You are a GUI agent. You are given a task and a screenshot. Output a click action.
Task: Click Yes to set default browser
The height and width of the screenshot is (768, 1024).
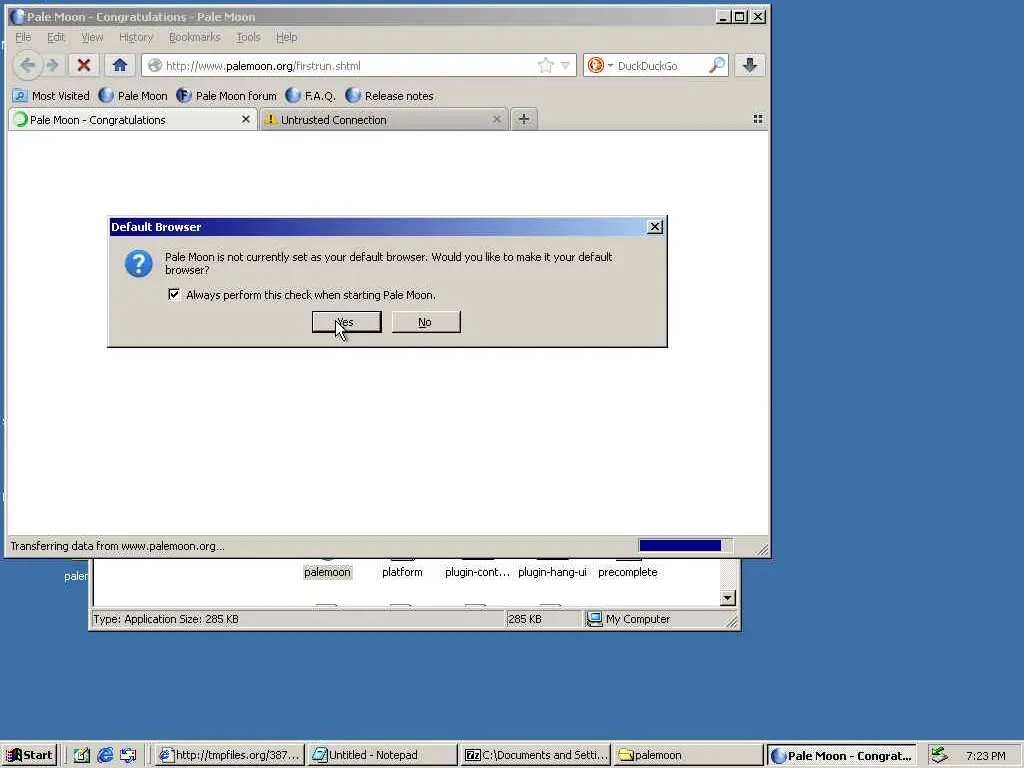click(x=347, y=322)
